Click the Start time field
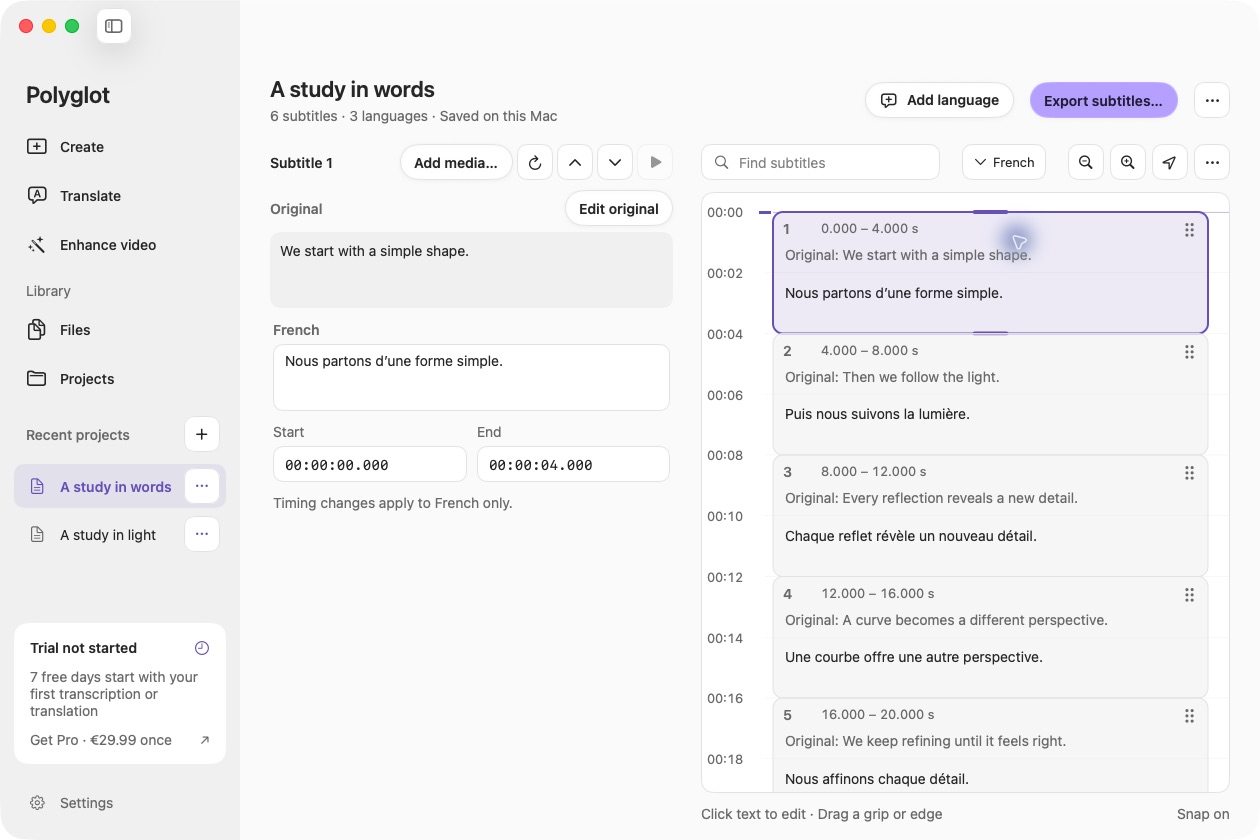The height and width of the screenshot is (840, 1260). [x=370, y=464]
